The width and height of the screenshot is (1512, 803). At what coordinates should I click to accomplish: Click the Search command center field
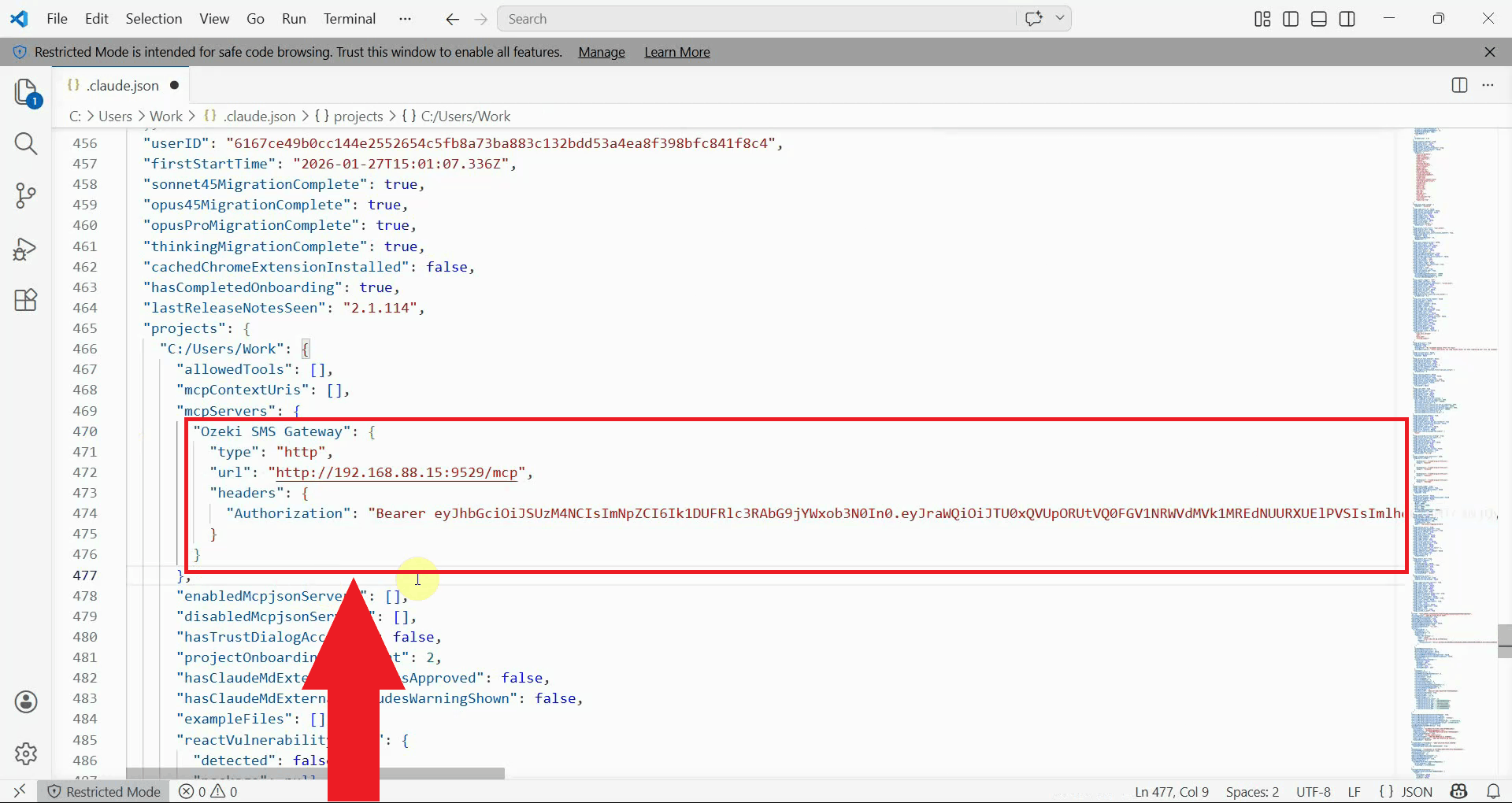tap(756, 19)
